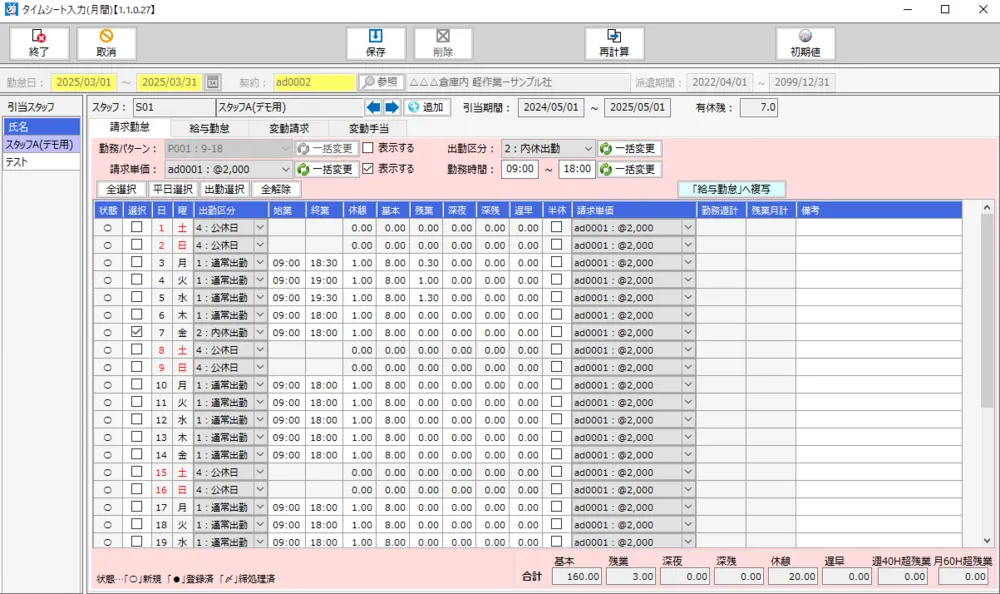Viewport: 1000px width, 594px height.
Task: Check the 選択 box for day 1
Action: tap(136, 226)
